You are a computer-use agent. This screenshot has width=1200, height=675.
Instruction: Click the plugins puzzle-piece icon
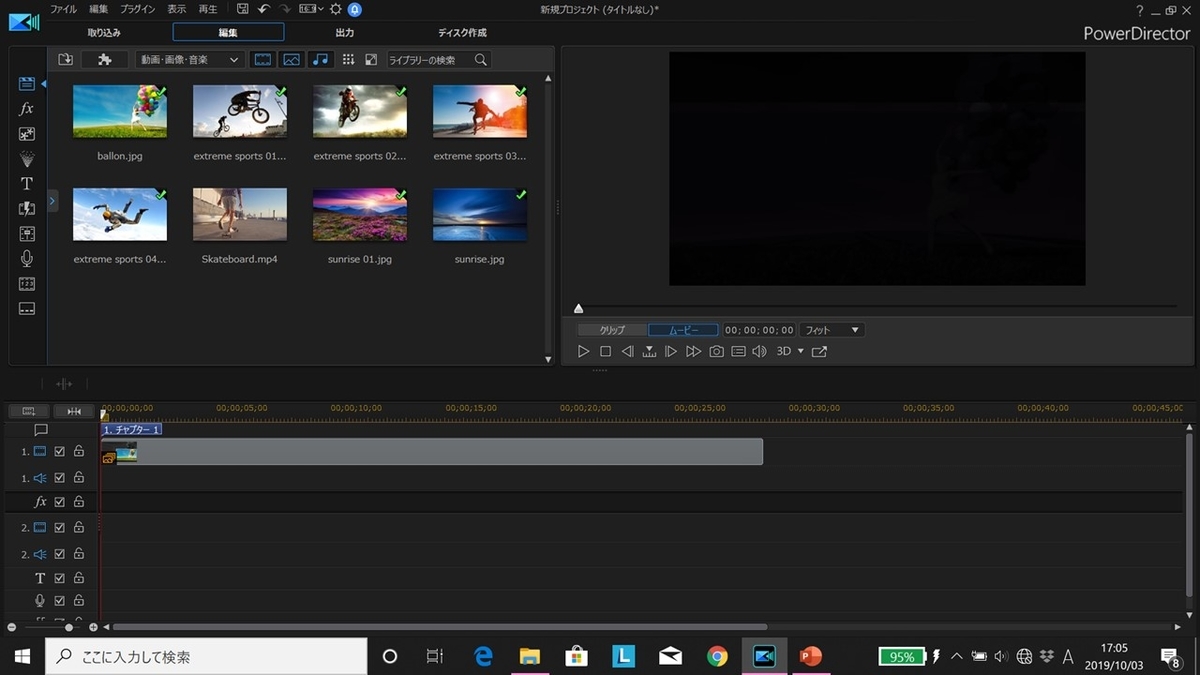104,60
